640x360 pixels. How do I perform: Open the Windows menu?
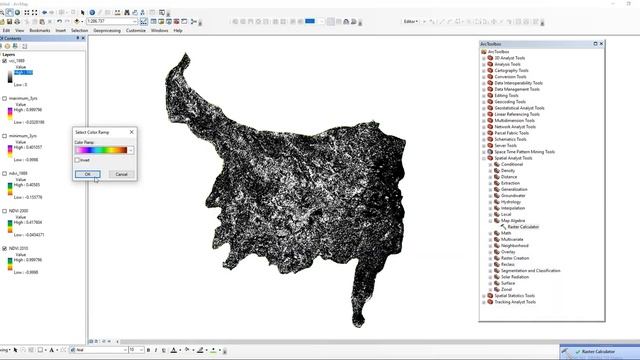(x=160, y=31)
